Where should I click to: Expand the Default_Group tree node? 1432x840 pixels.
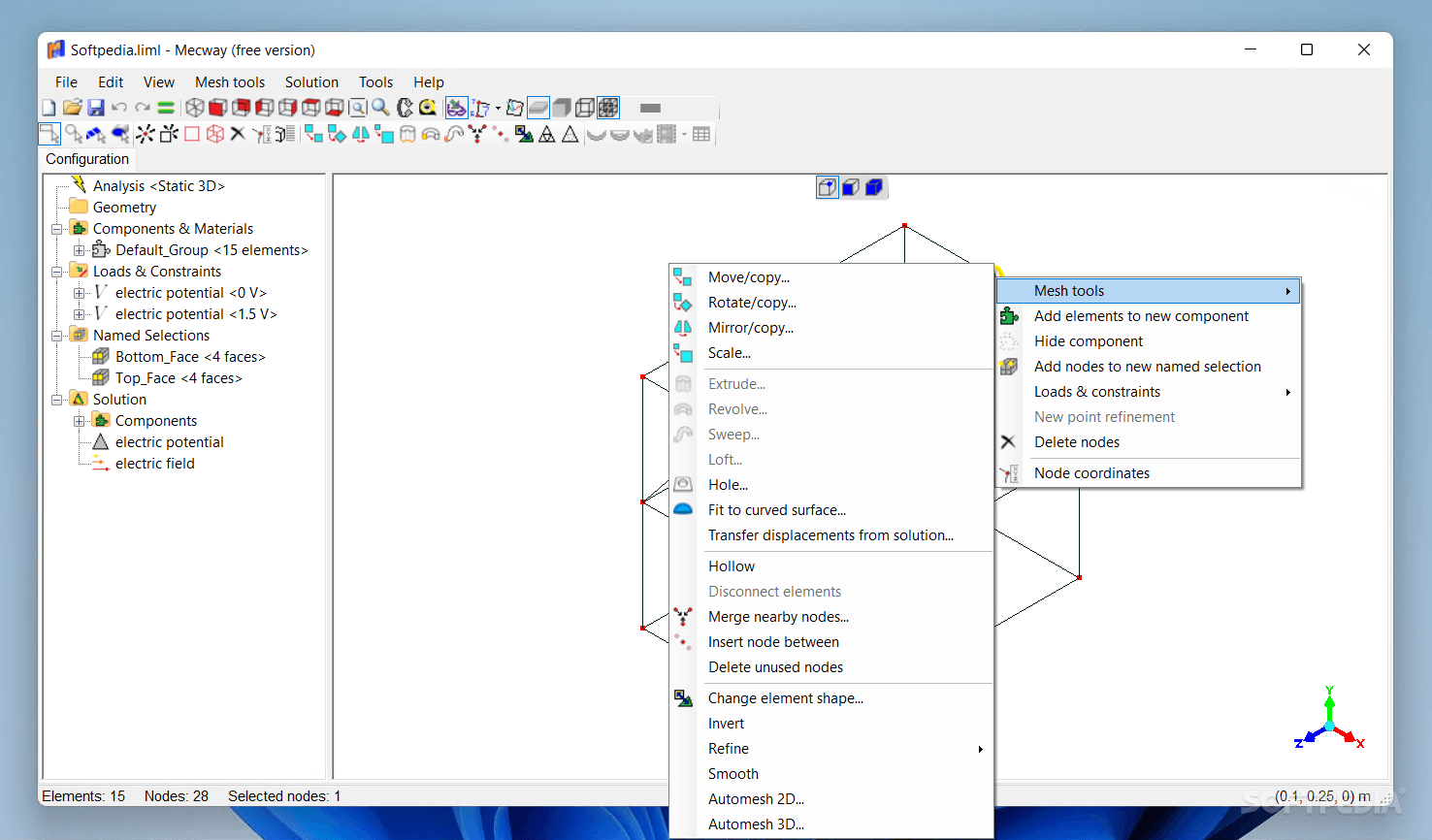tap(81, 249)
